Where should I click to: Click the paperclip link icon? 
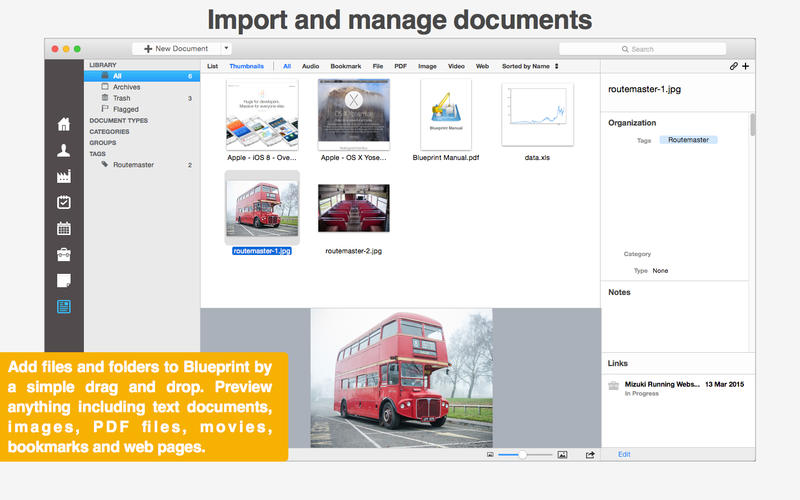pyautogui.click(x=734, y=66)
